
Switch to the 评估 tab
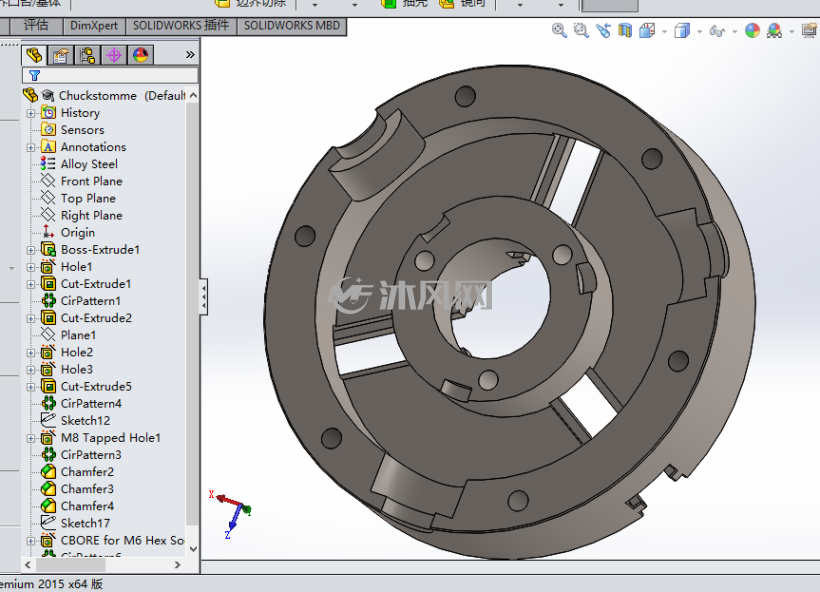click(36, 26)
